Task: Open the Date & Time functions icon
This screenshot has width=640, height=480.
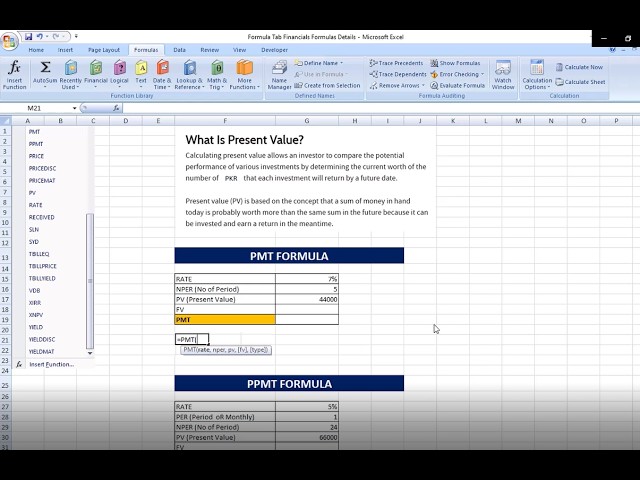Action: (x=162, y=68)
